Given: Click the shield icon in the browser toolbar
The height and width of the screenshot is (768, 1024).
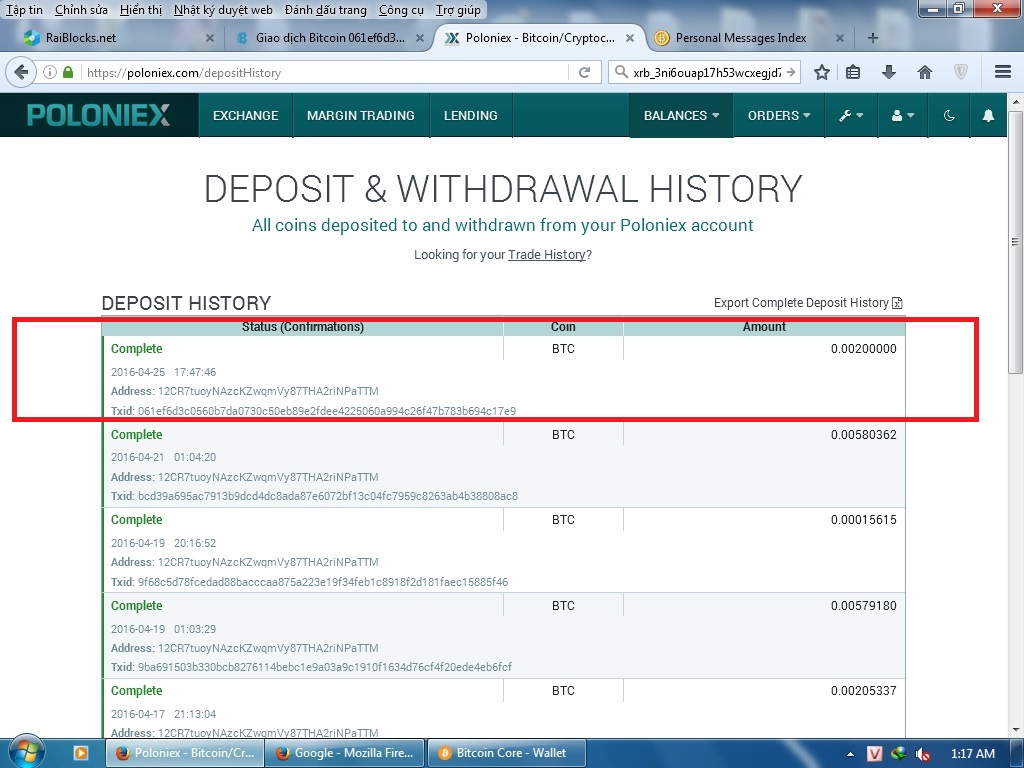Looking at the screenshot, I should tap(961, 72).
